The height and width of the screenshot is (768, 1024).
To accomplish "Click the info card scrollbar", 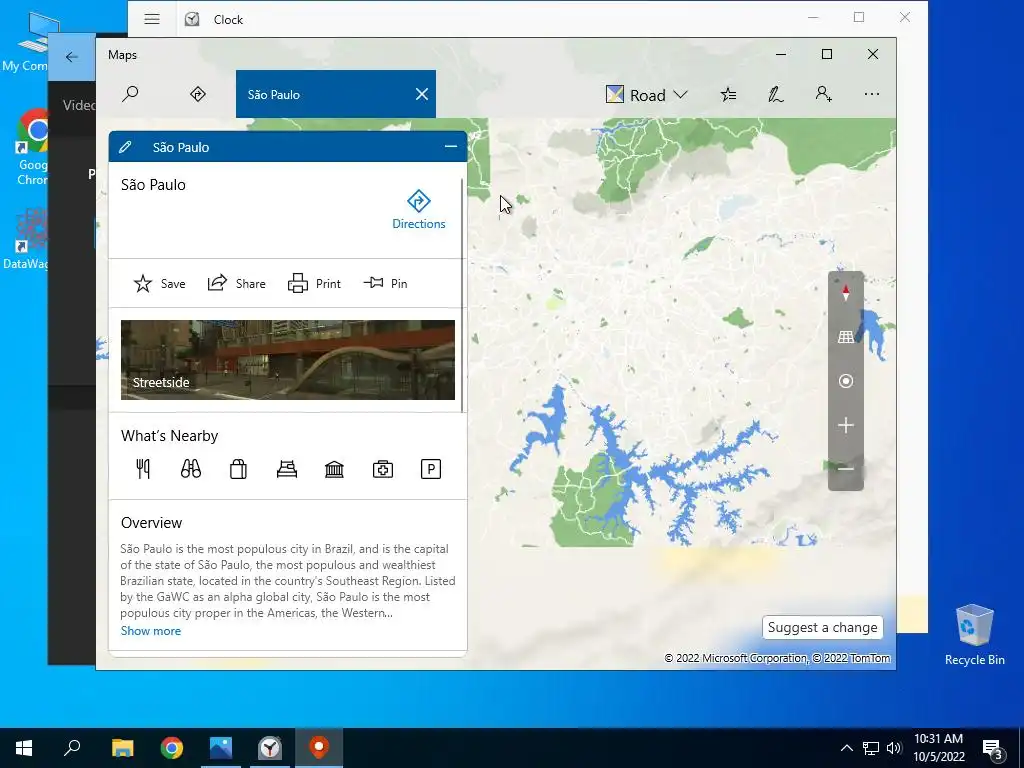I will tap(463, 295).
